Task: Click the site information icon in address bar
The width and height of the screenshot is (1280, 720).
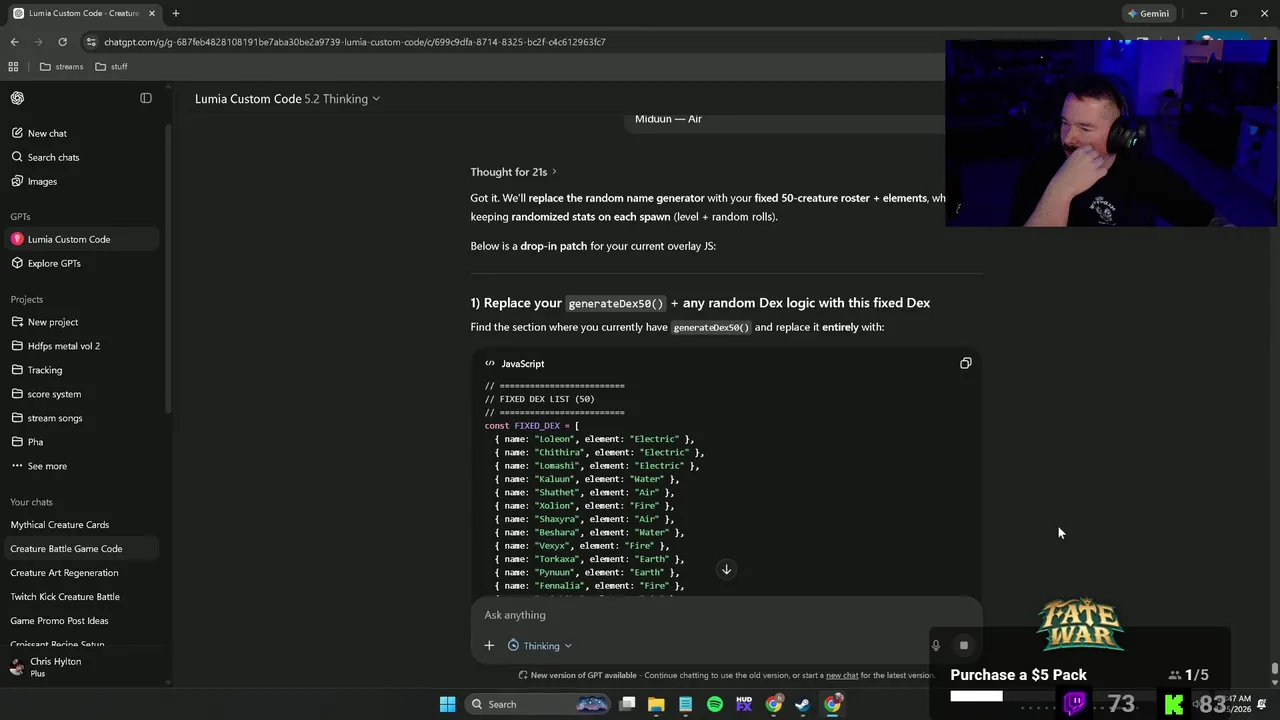Action: click(x=92, y=42)
